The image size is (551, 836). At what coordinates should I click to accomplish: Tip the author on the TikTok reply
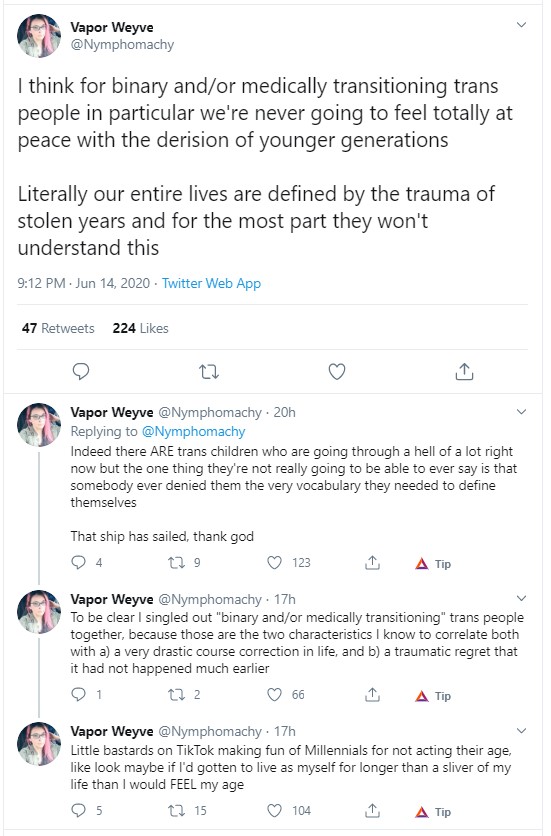(x=433, y=812)
